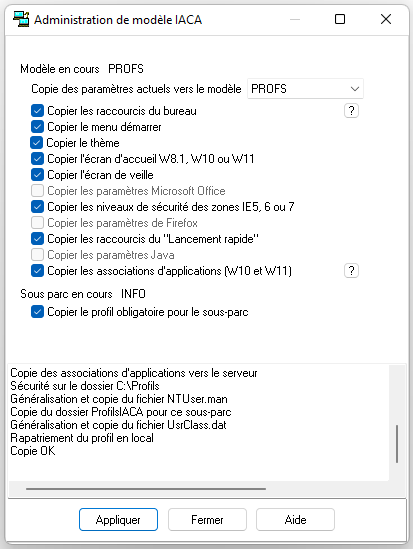Open help with the Aide button
This screenshot has width=413, height=549.
coord(295,520)
